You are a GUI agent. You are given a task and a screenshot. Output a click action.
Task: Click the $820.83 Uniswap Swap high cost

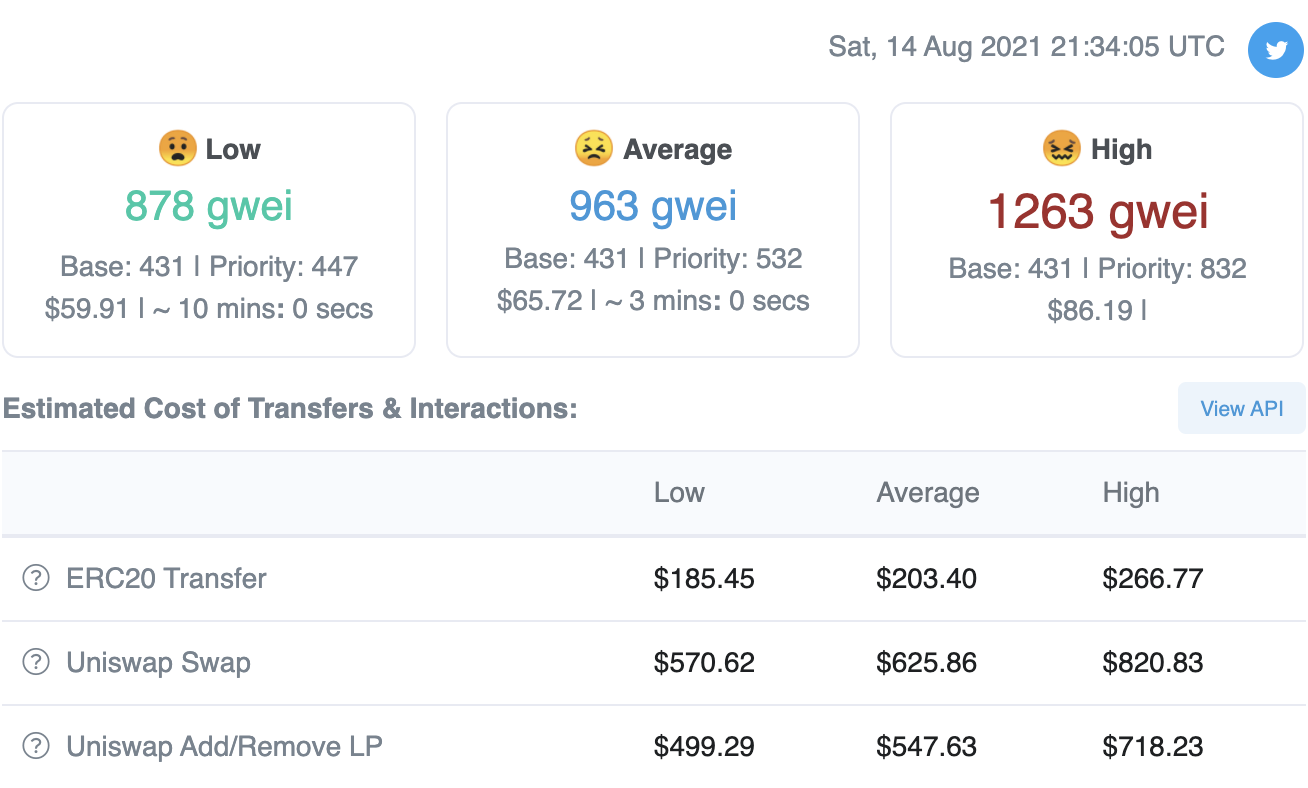click(1153, 662)
